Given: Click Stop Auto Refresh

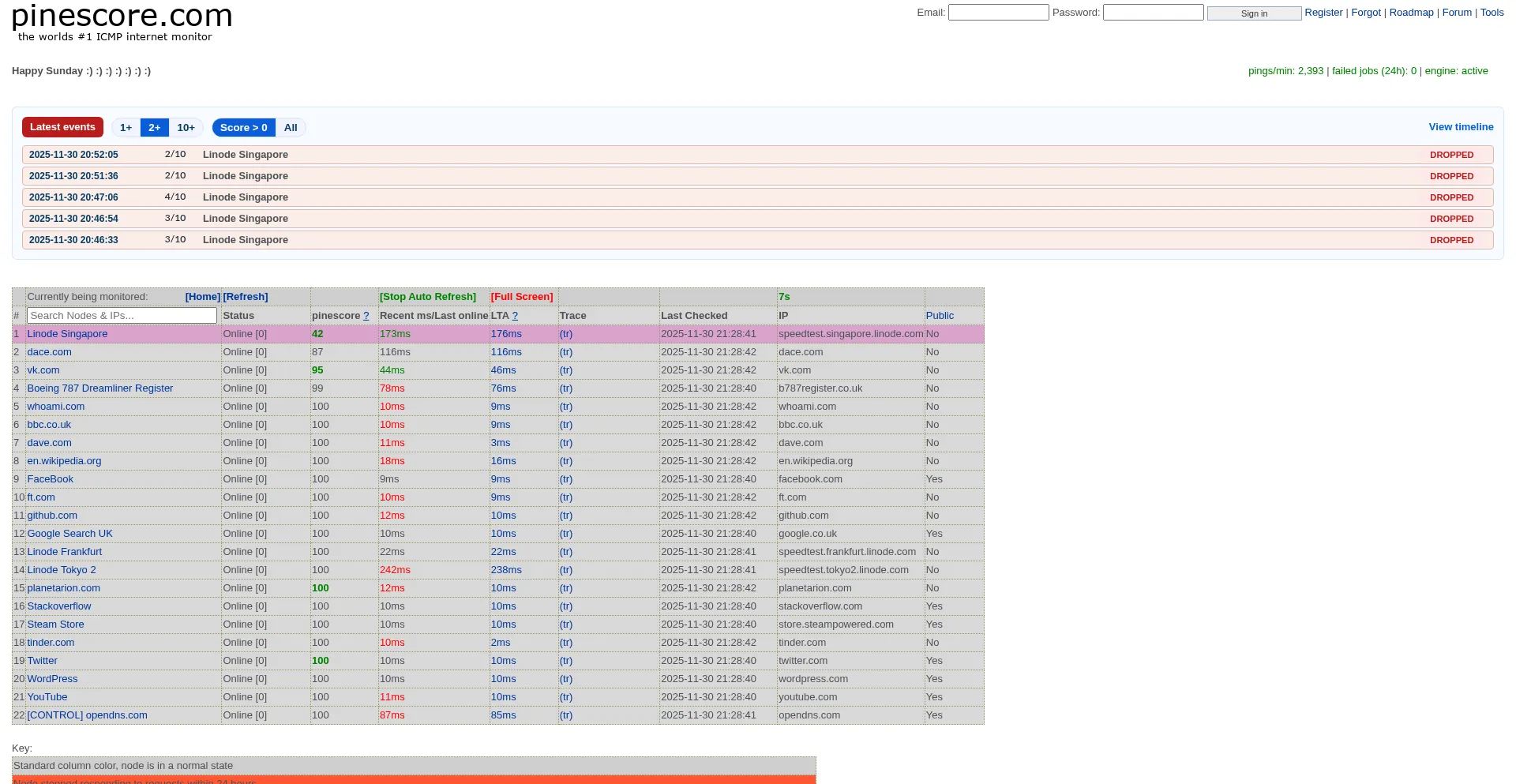Looking at the screenshot, I should pos(427,297).
